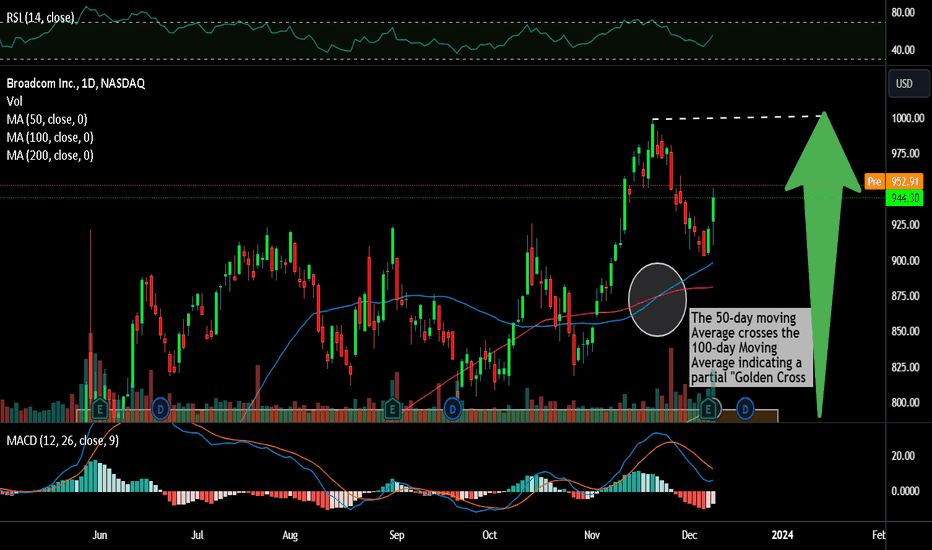932x550 pixels.
Task: Click the 800.00 price axis label
Action: pyautogui.click(x=905, y=403)
